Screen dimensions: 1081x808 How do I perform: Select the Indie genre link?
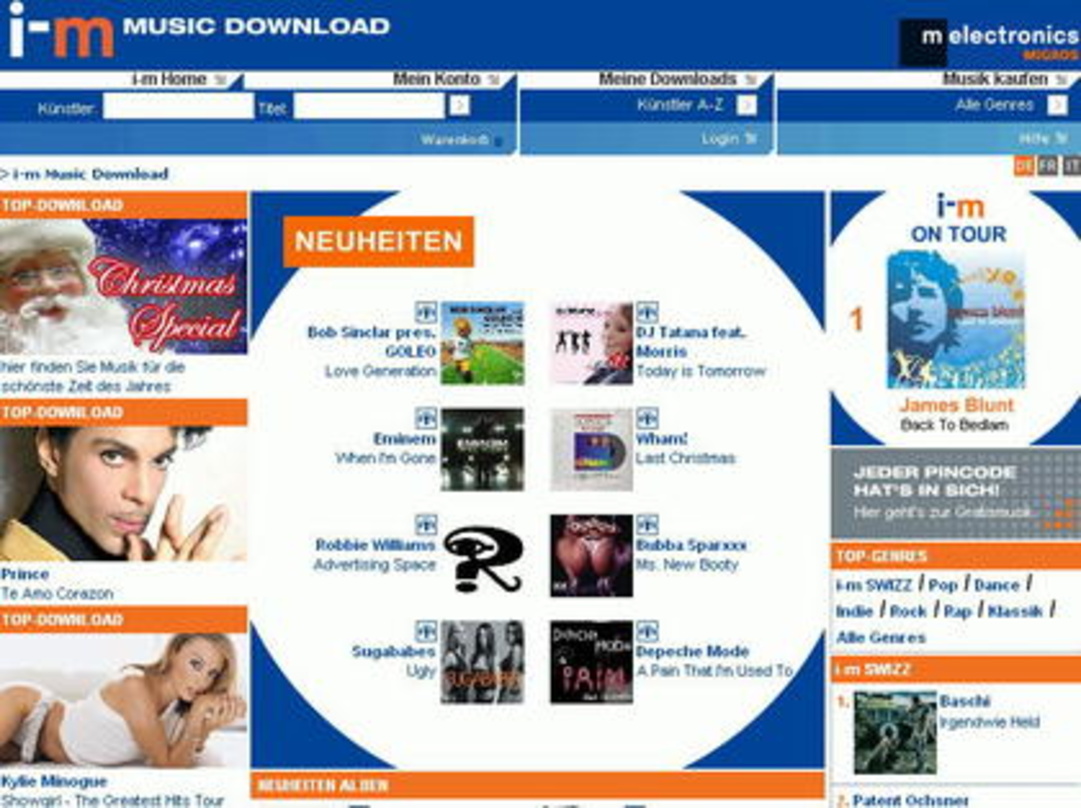click(855, 612)
